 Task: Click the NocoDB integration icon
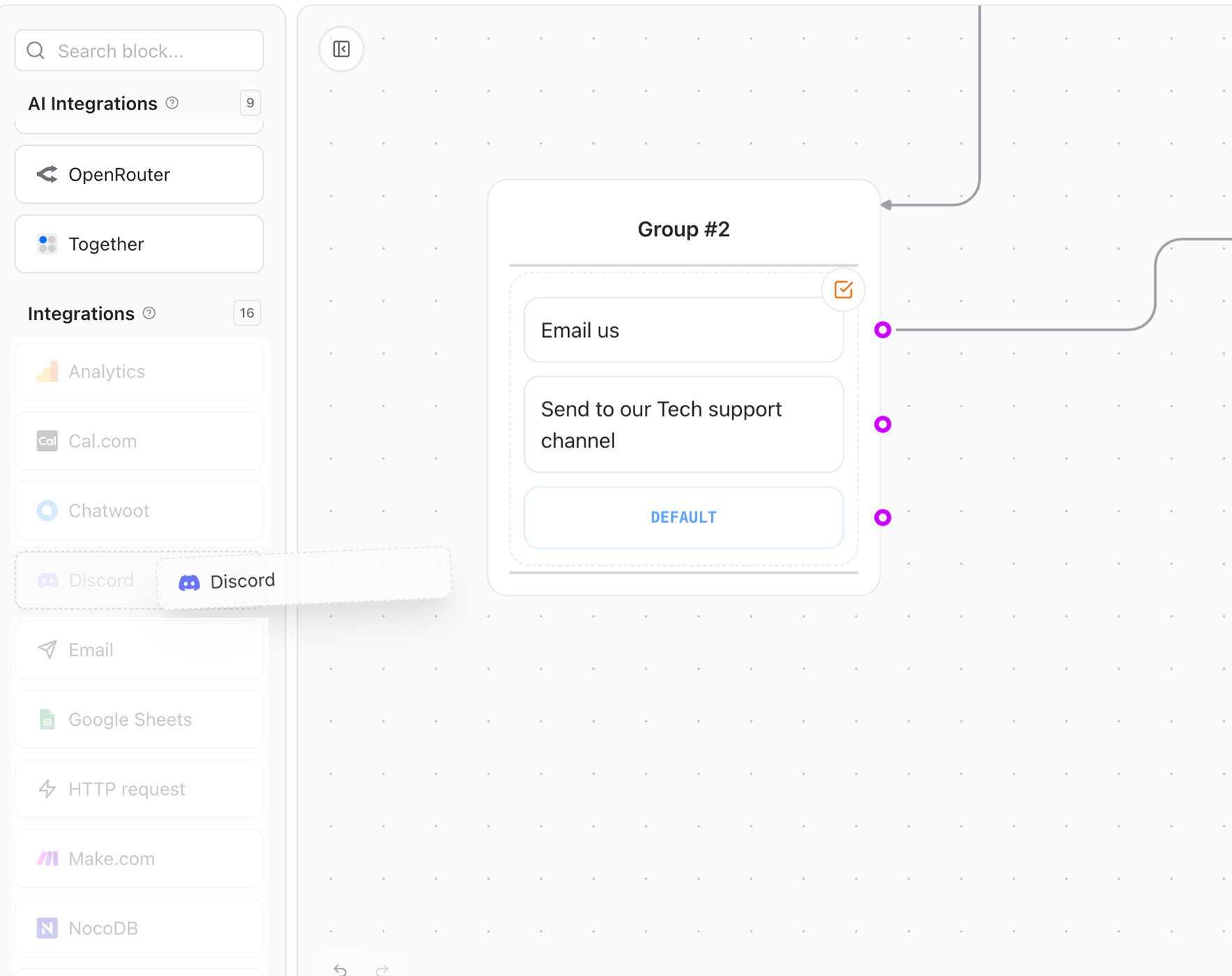pyautogui.click(x=47, y=928)
